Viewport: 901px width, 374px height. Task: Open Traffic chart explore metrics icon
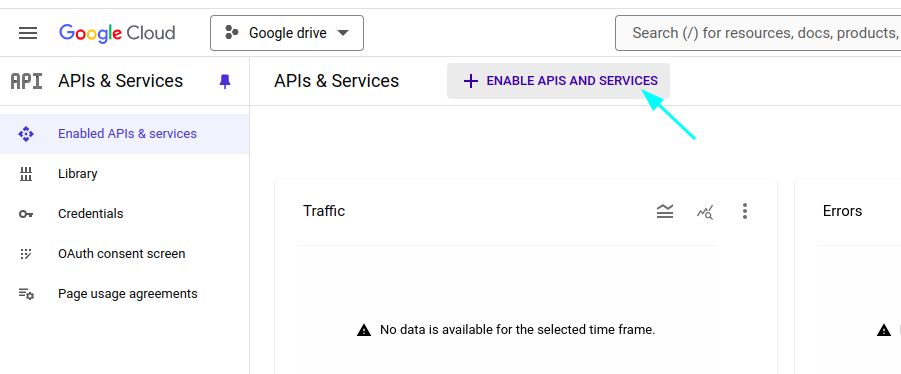[705, 212]
